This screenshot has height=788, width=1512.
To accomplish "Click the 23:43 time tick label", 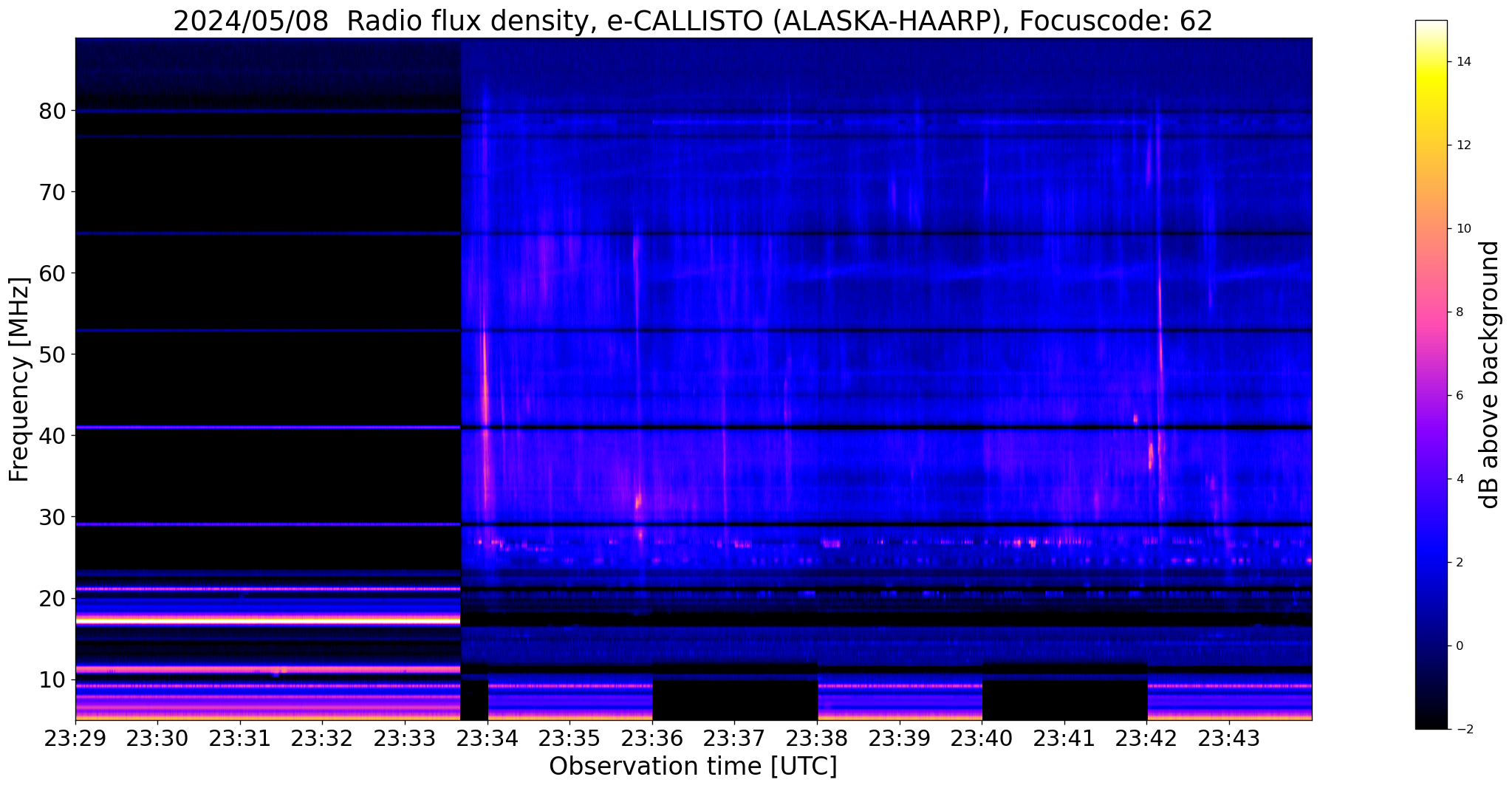I will click(x=1229, y=739).
